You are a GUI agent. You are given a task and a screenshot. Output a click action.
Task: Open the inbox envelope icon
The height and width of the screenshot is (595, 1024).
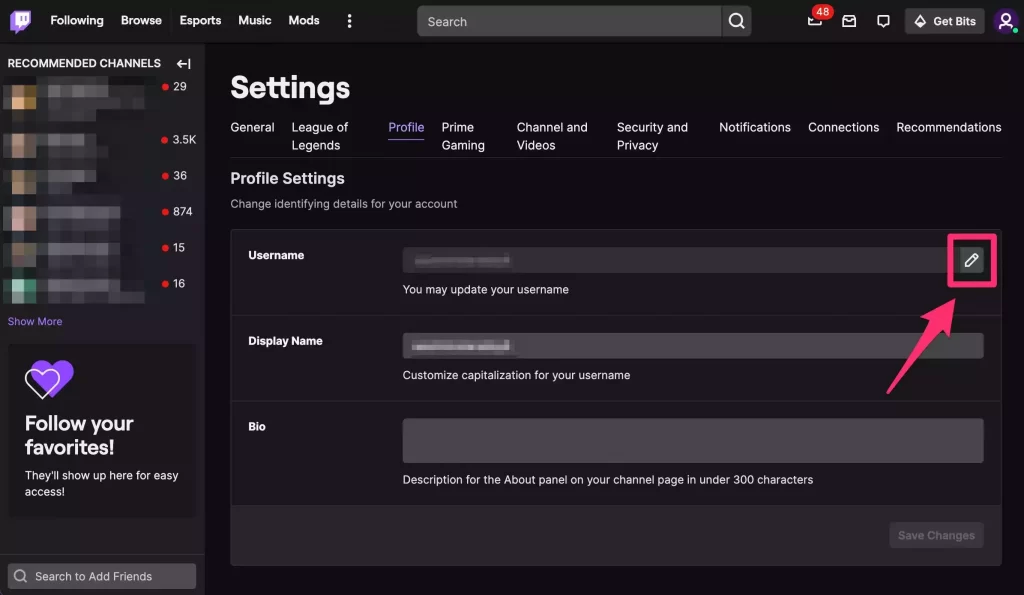point(849,21)
